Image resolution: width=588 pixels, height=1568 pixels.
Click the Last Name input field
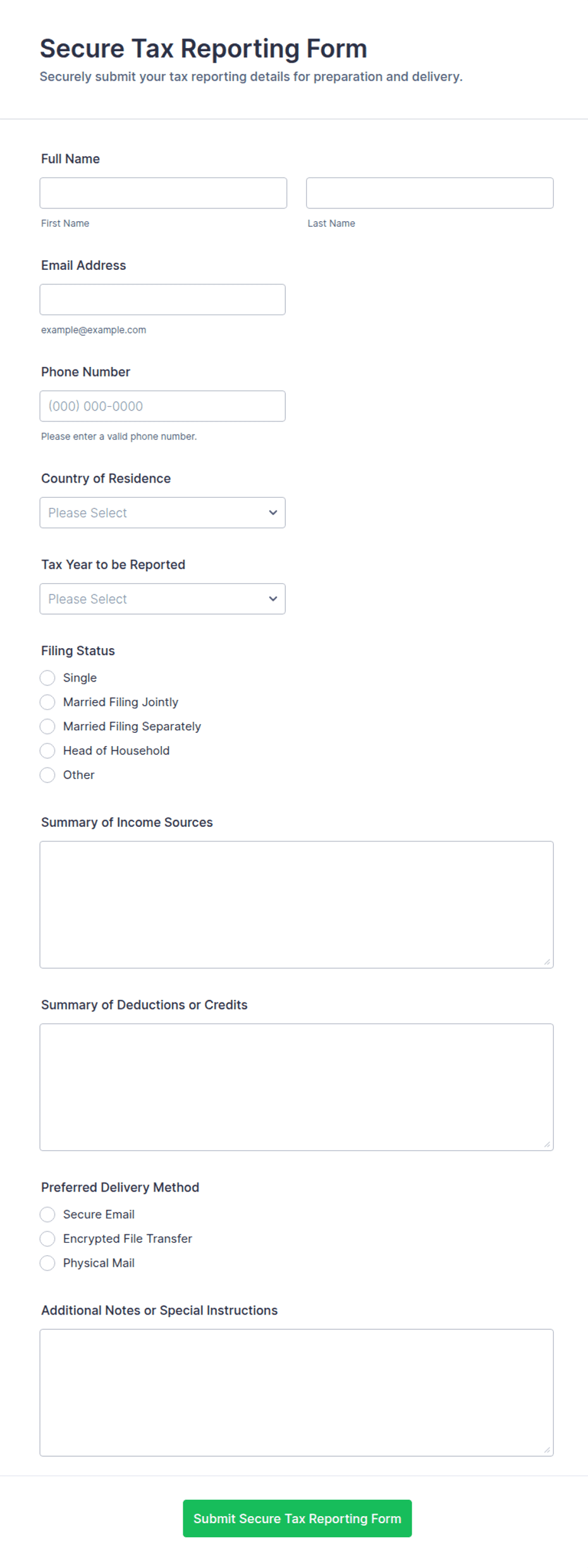coord(430,193)
